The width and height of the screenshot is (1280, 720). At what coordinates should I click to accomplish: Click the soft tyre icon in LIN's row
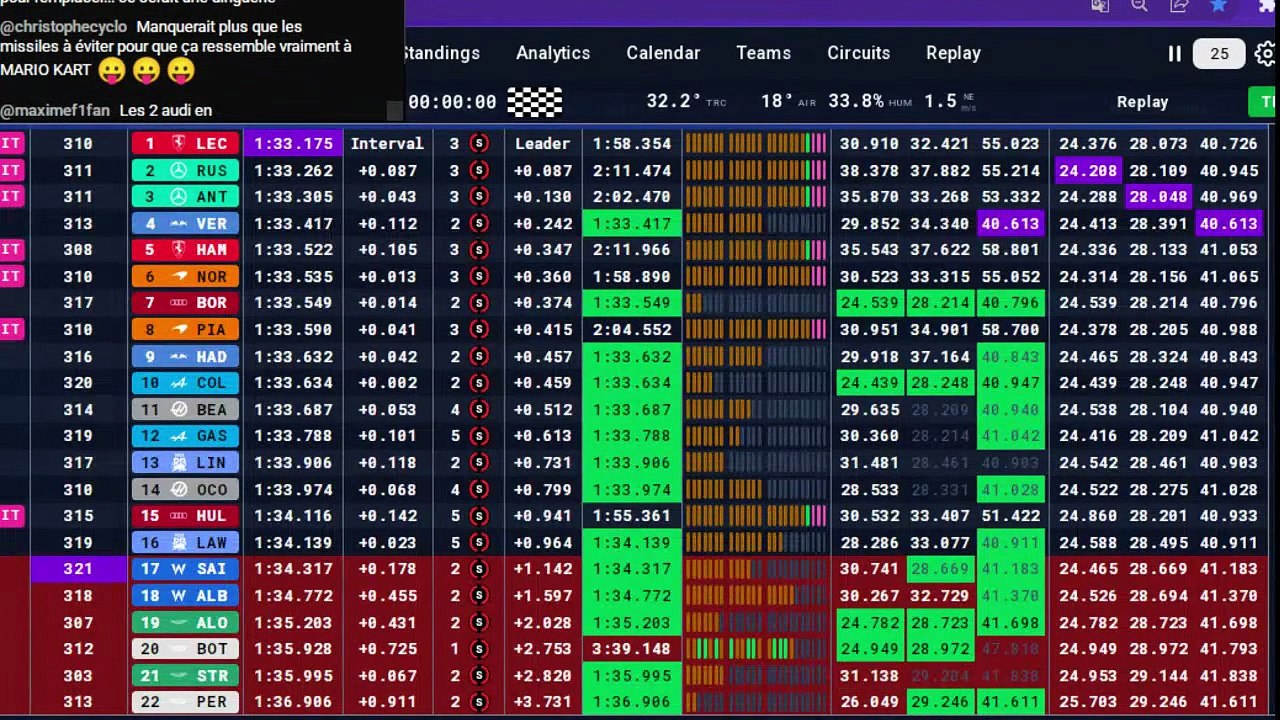click(x=479, y=462)
